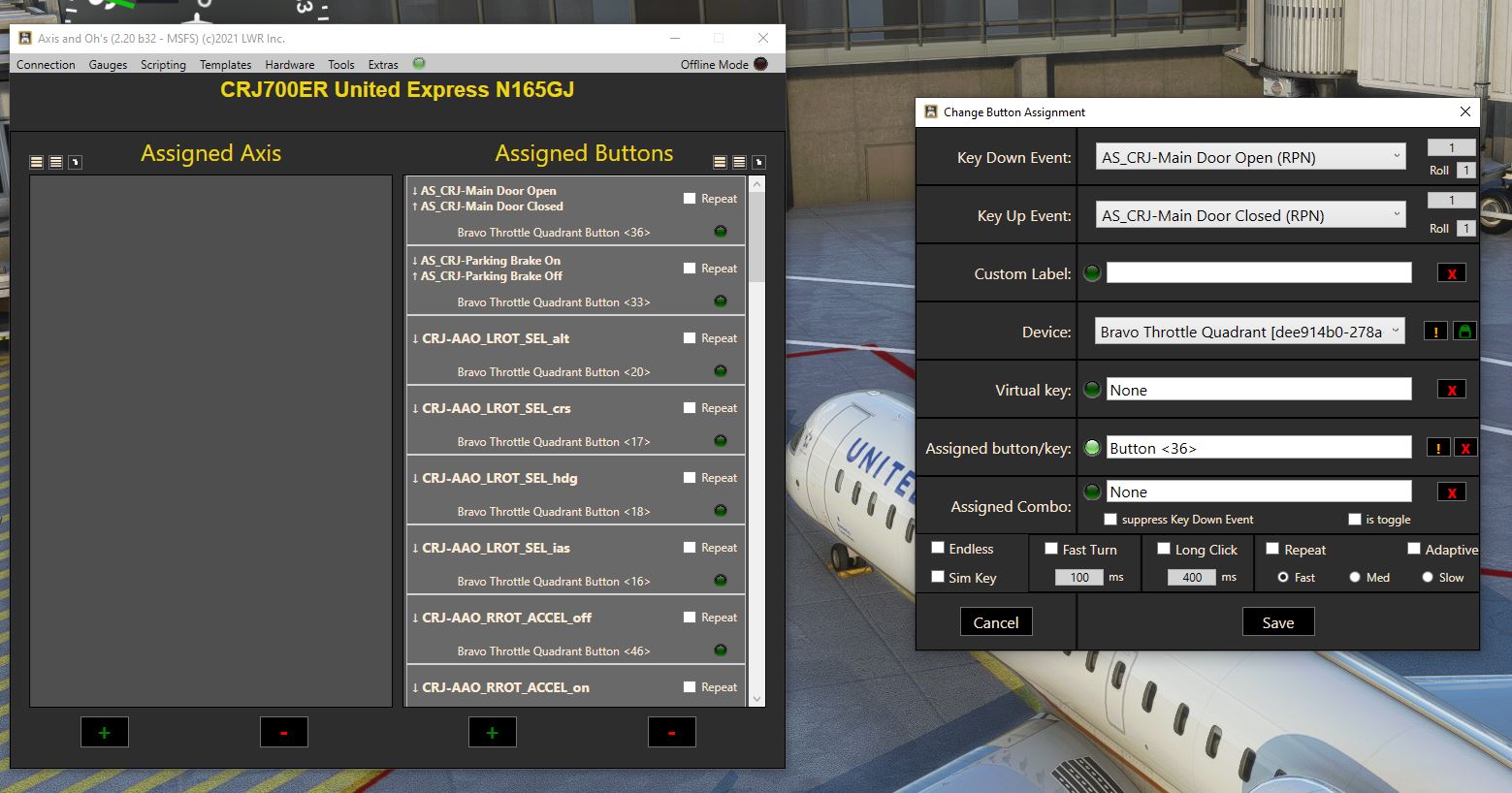
Task: Open the Key Down Event dropdown
Action: (x=1251, y=157)
